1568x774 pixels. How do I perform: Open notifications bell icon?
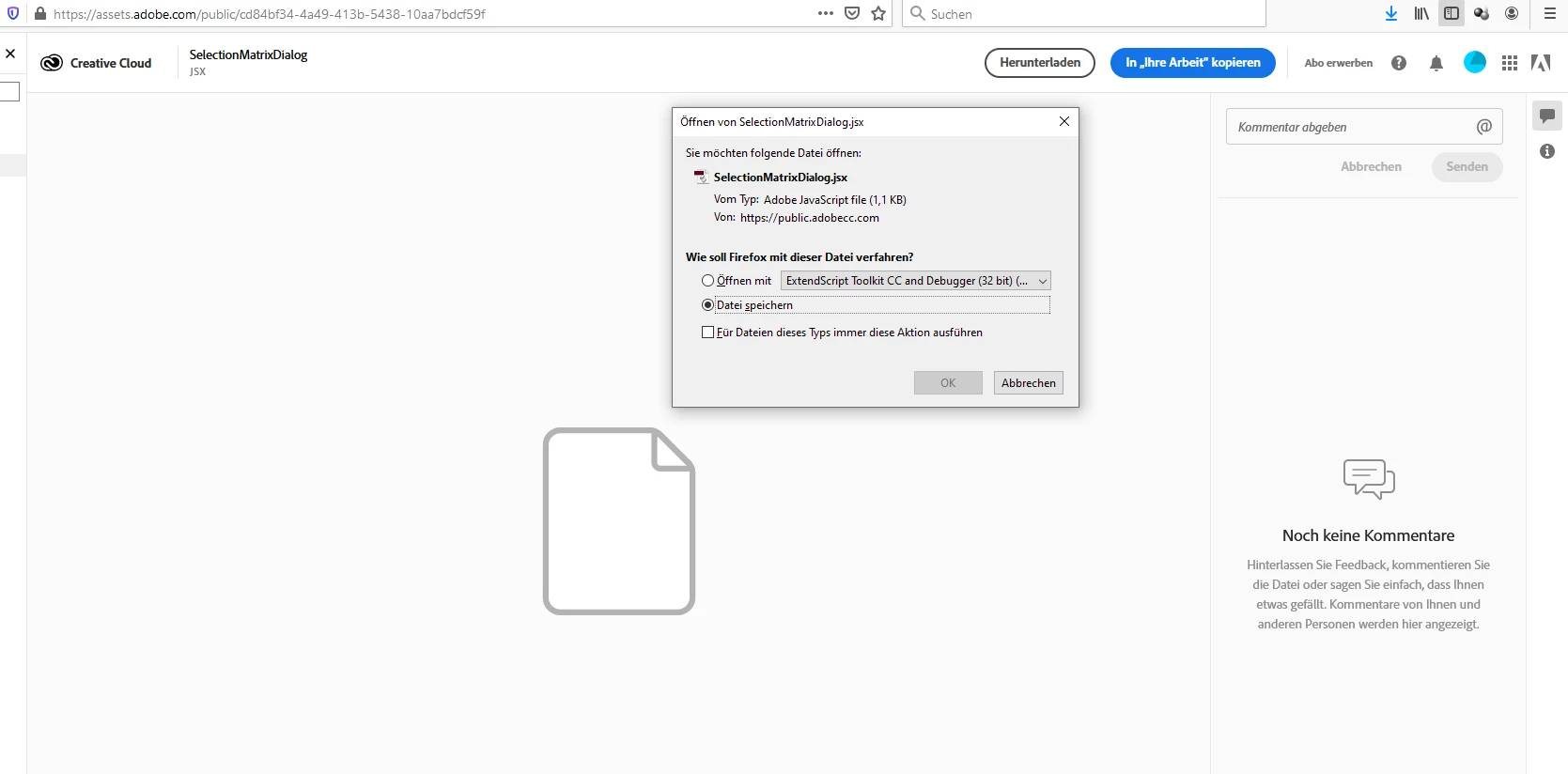click(x=1436, y=63)
